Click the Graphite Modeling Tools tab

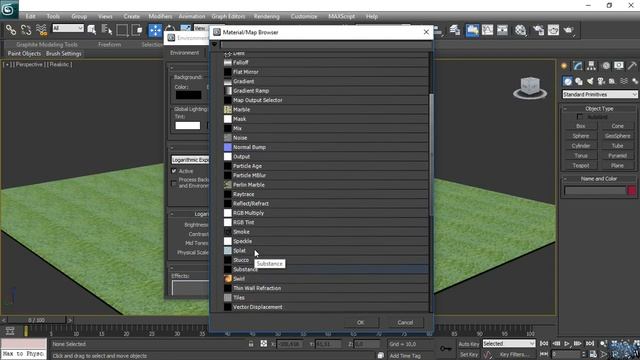click(x=47, y=44)
